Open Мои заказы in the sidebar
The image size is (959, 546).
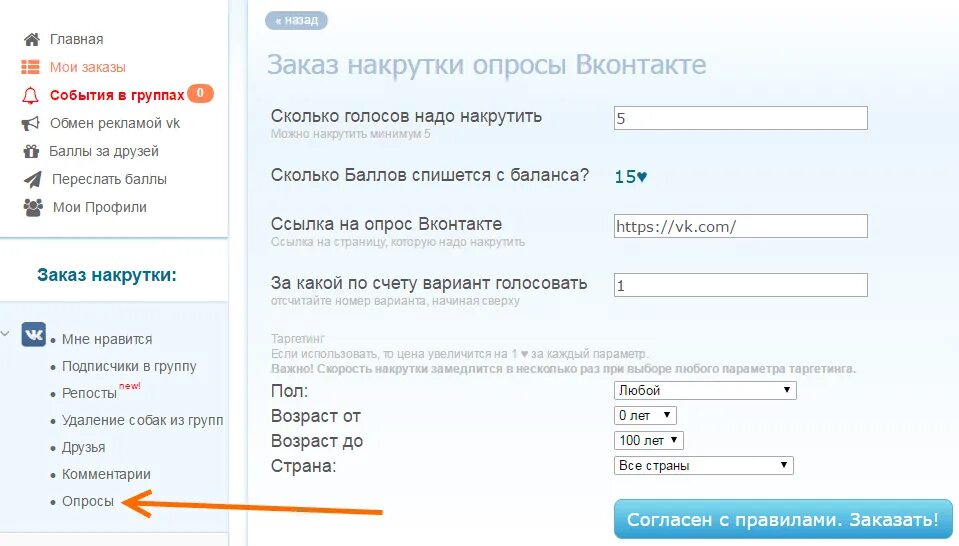pyautogui.click(x=87, y=67)
